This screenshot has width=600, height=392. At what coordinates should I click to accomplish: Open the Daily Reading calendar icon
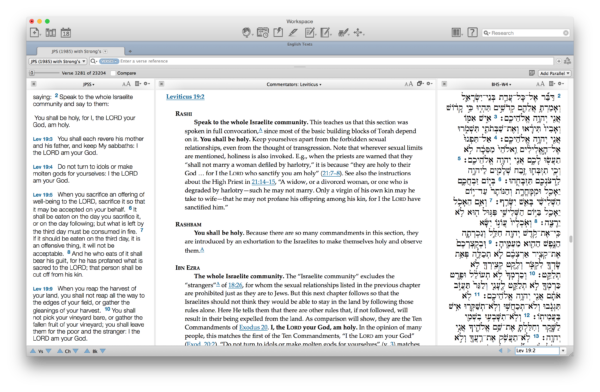pyautogui.click(x=66, y=33)
